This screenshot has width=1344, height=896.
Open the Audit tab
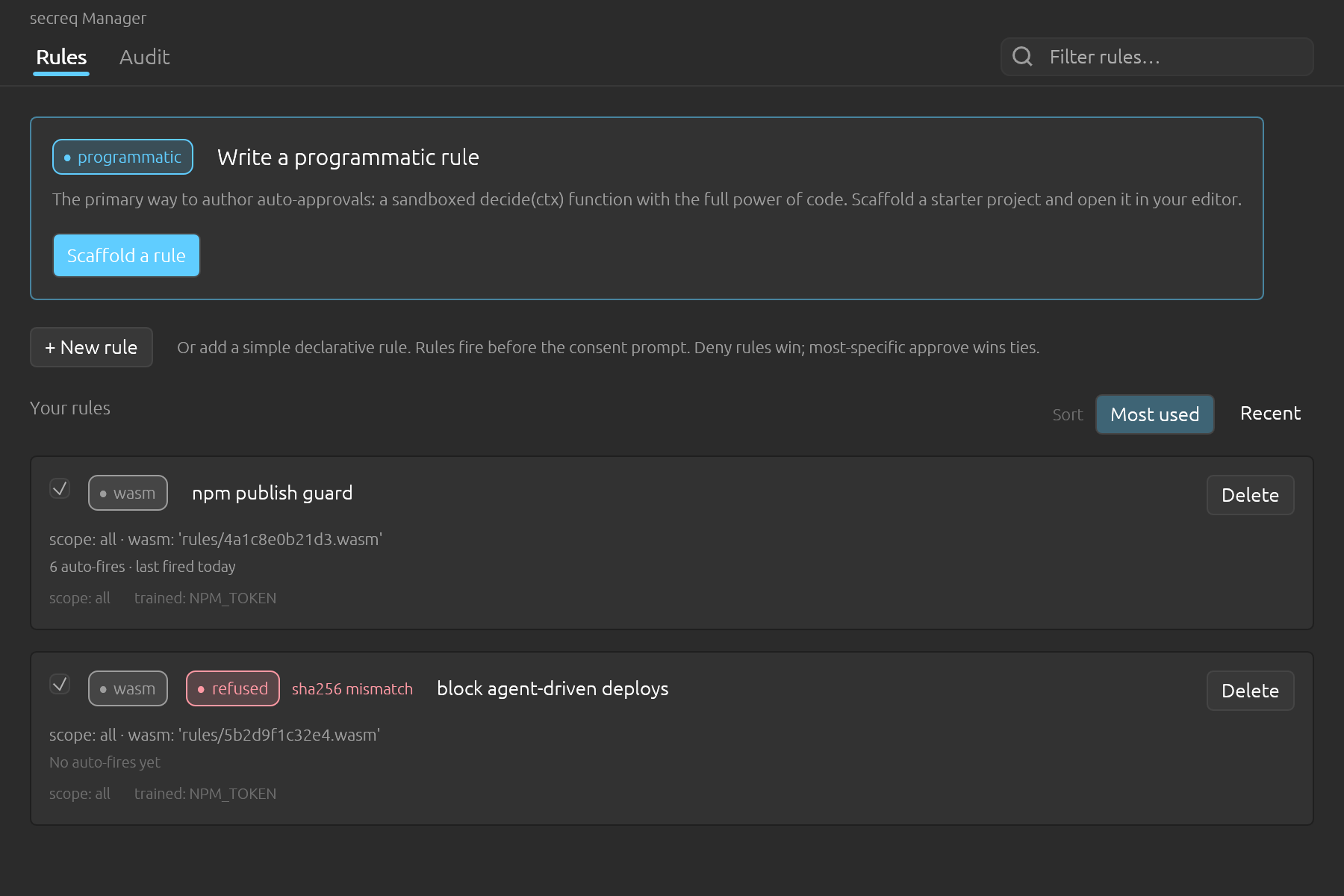click(x=144, y=57)
